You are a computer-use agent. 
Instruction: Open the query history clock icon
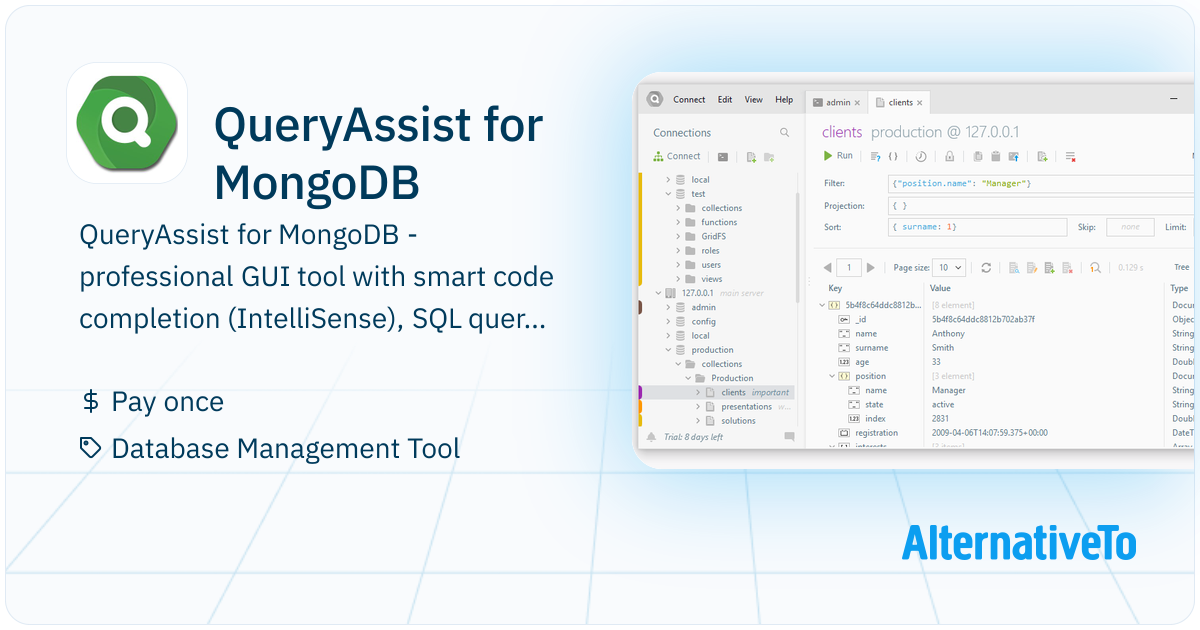(921, 157)
